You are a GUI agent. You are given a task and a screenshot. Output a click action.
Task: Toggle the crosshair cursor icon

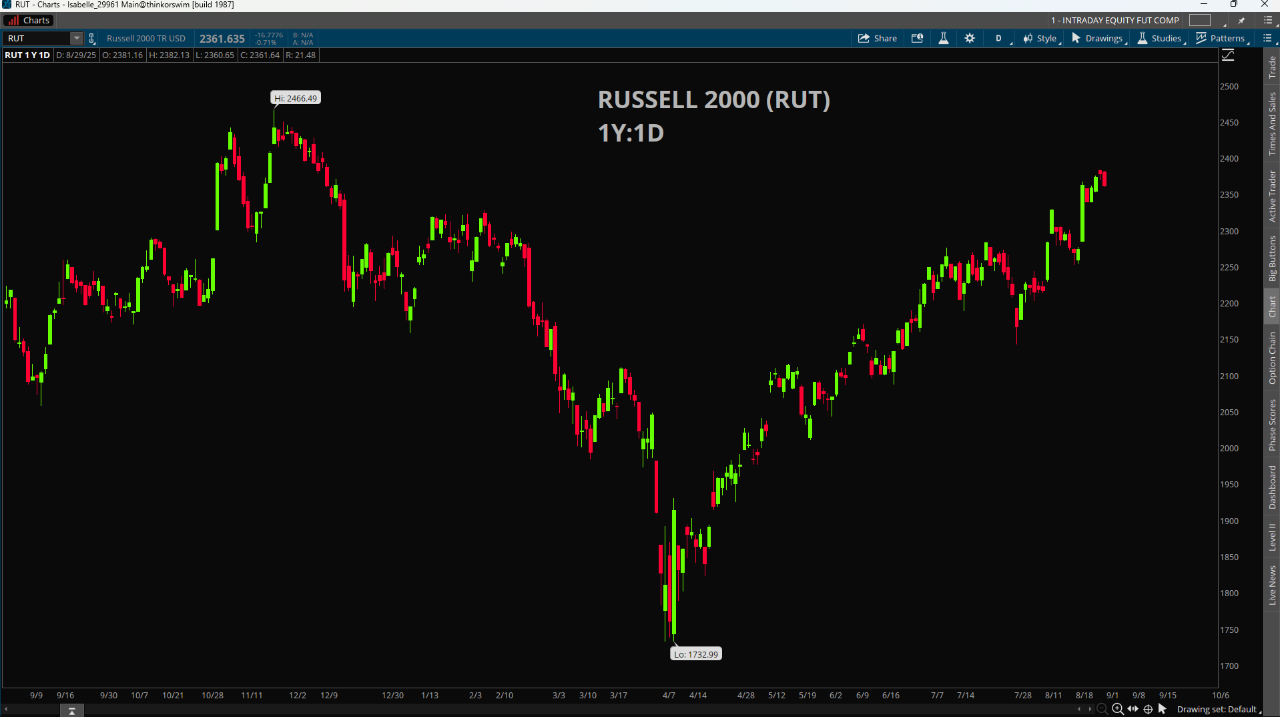(x=1148, y=709)
